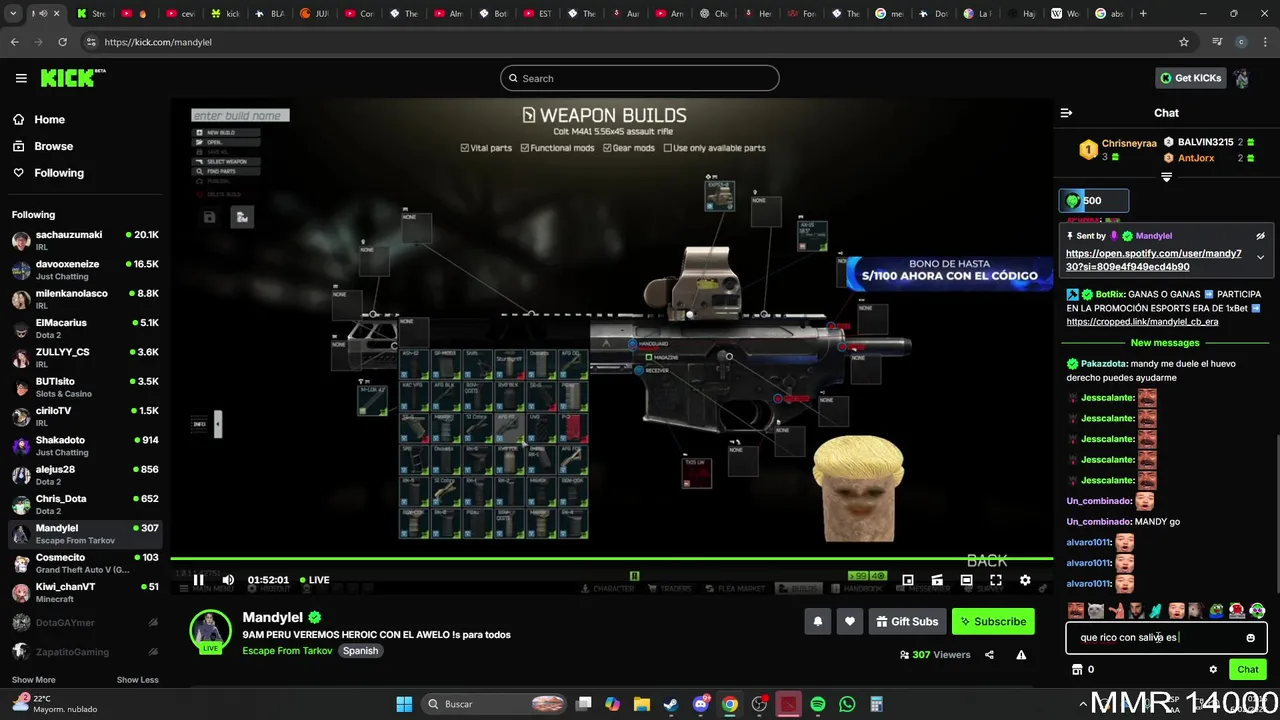
Task: Open ElMacarius channel
Action: (85, 329)
